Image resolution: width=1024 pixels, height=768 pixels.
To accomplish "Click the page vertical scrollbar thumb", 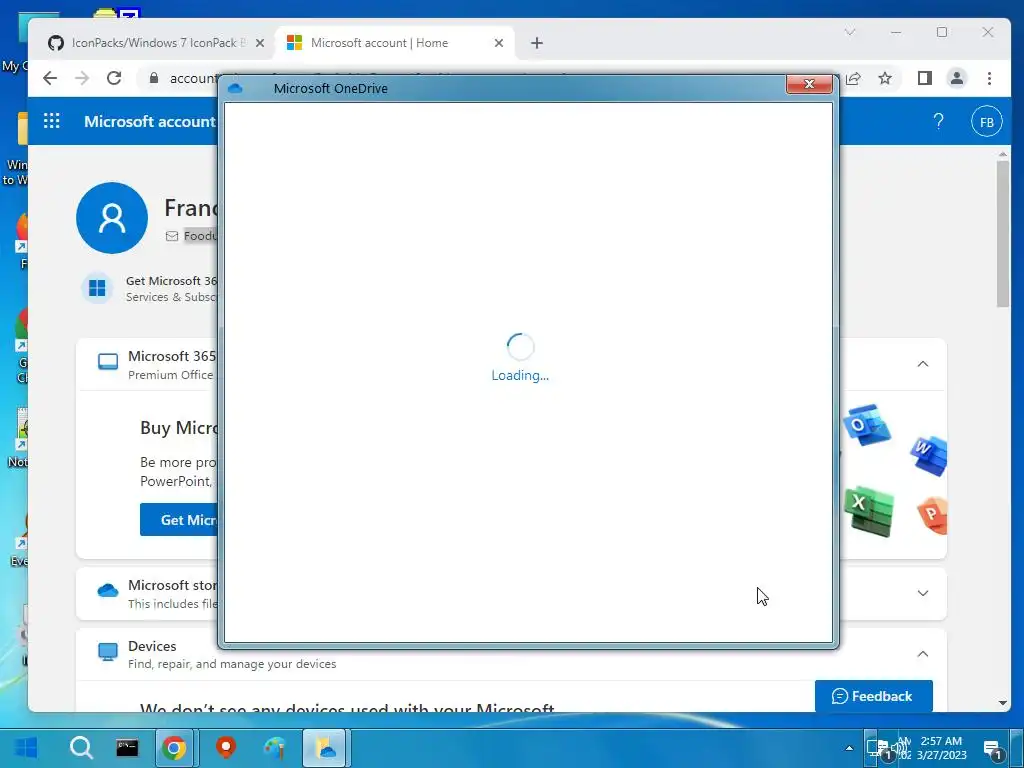I will (x=1002, y=234).
